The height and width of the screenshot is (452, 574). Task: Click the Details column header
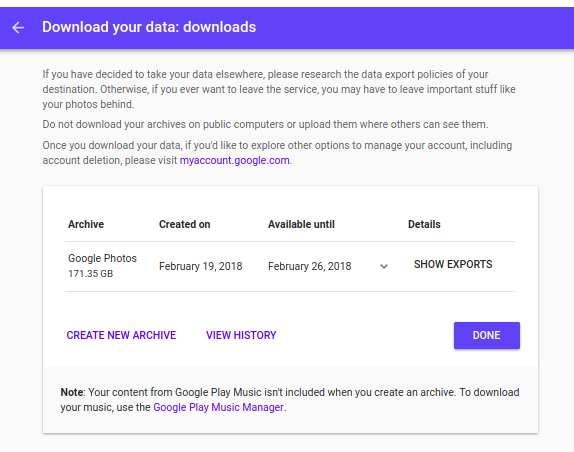(424, 224)
